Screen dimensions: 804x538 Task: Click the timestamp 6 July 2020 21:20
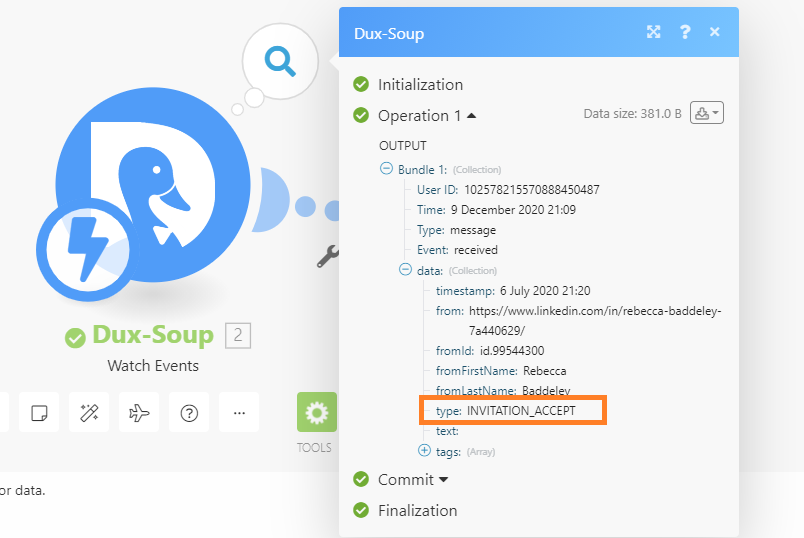coord(545,291)
